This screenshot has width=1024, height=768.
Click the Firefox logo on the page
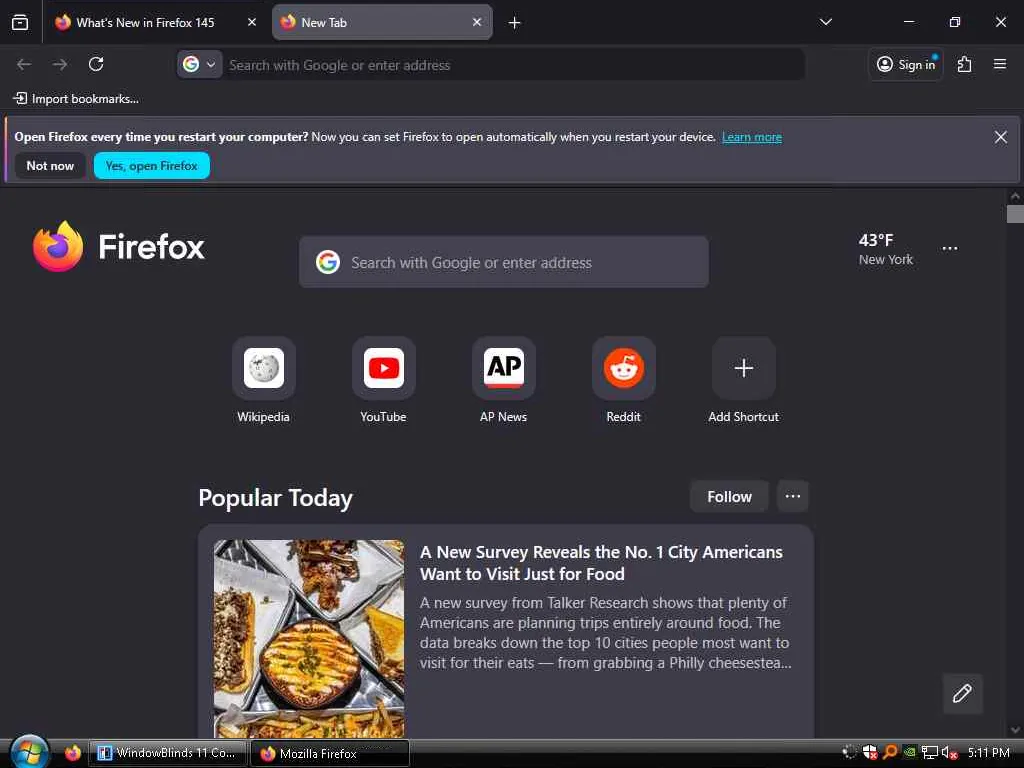[119, 247]
